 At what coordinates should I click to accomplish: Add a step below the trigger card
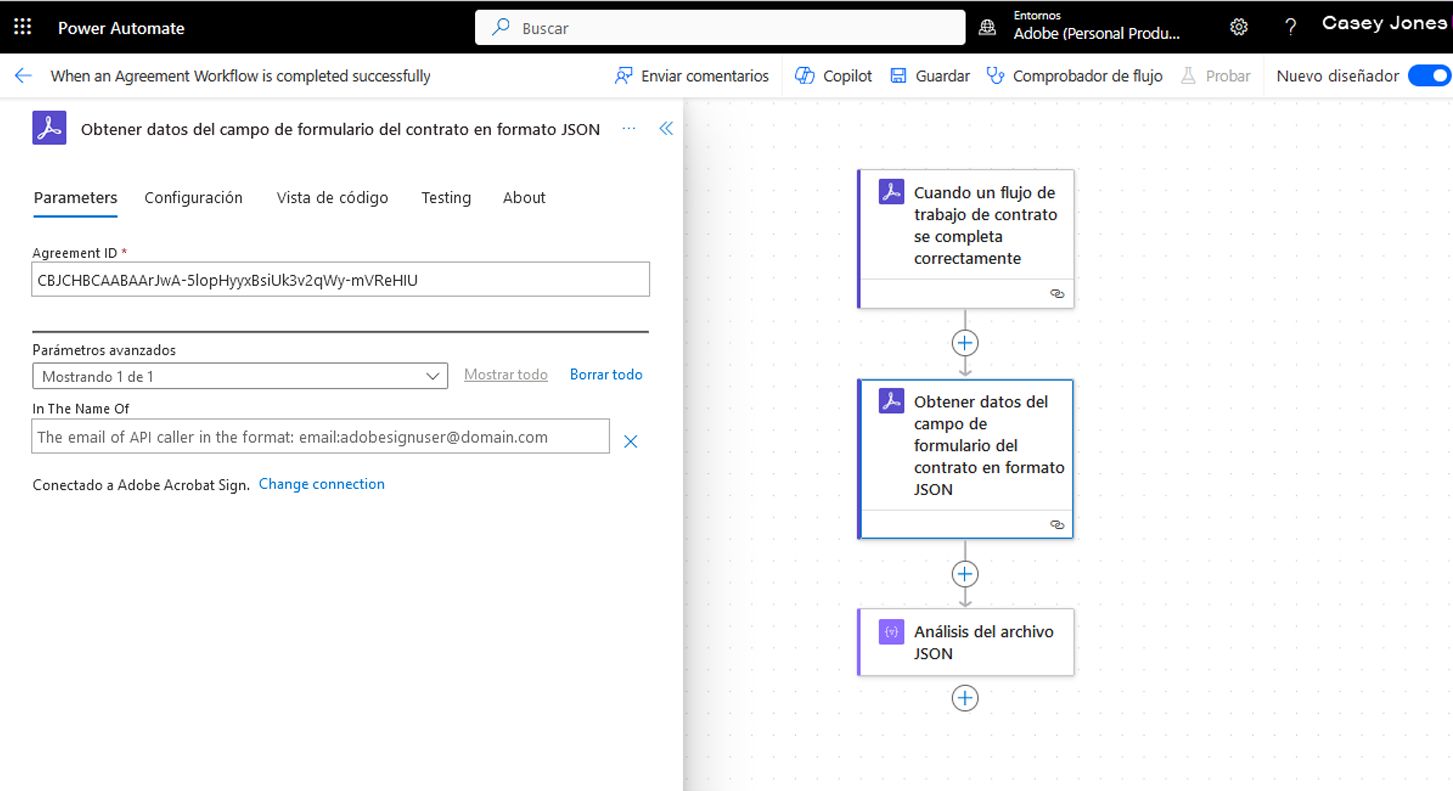tap(965, 343)
